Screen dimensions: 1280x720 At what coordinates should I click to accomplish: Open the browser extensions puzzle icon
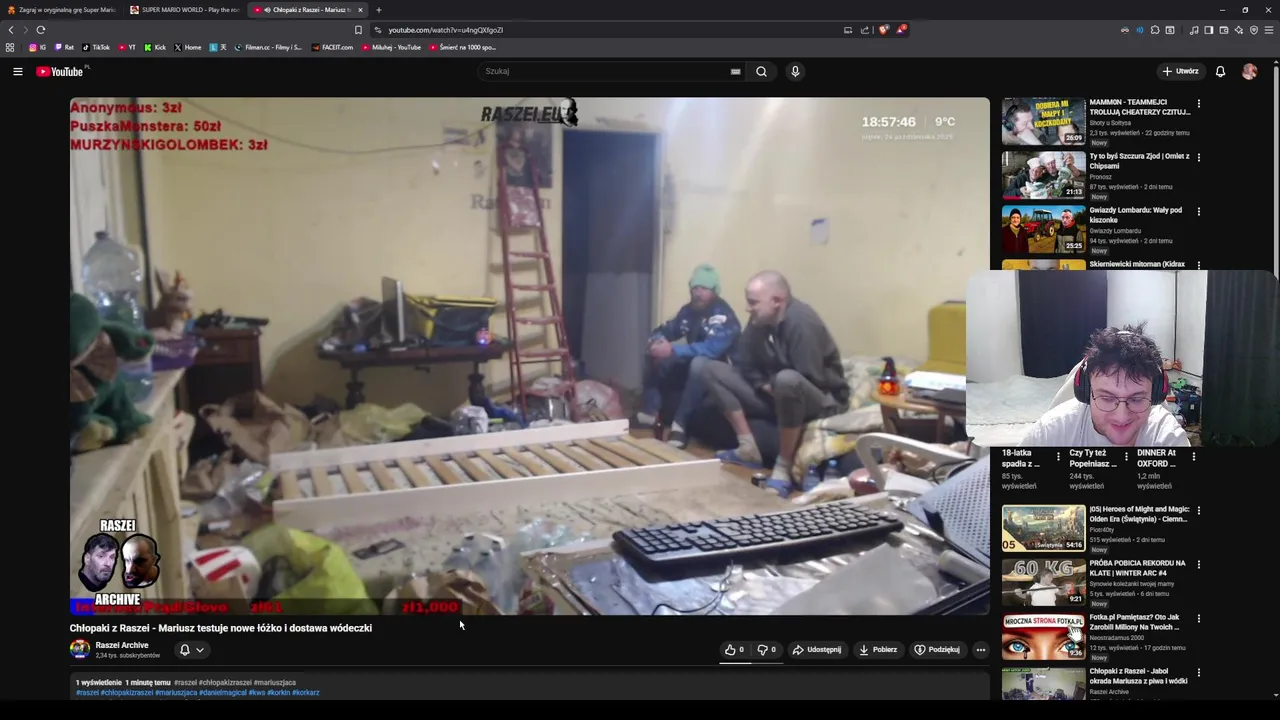pyautogui.click(x=1155, y=30)
